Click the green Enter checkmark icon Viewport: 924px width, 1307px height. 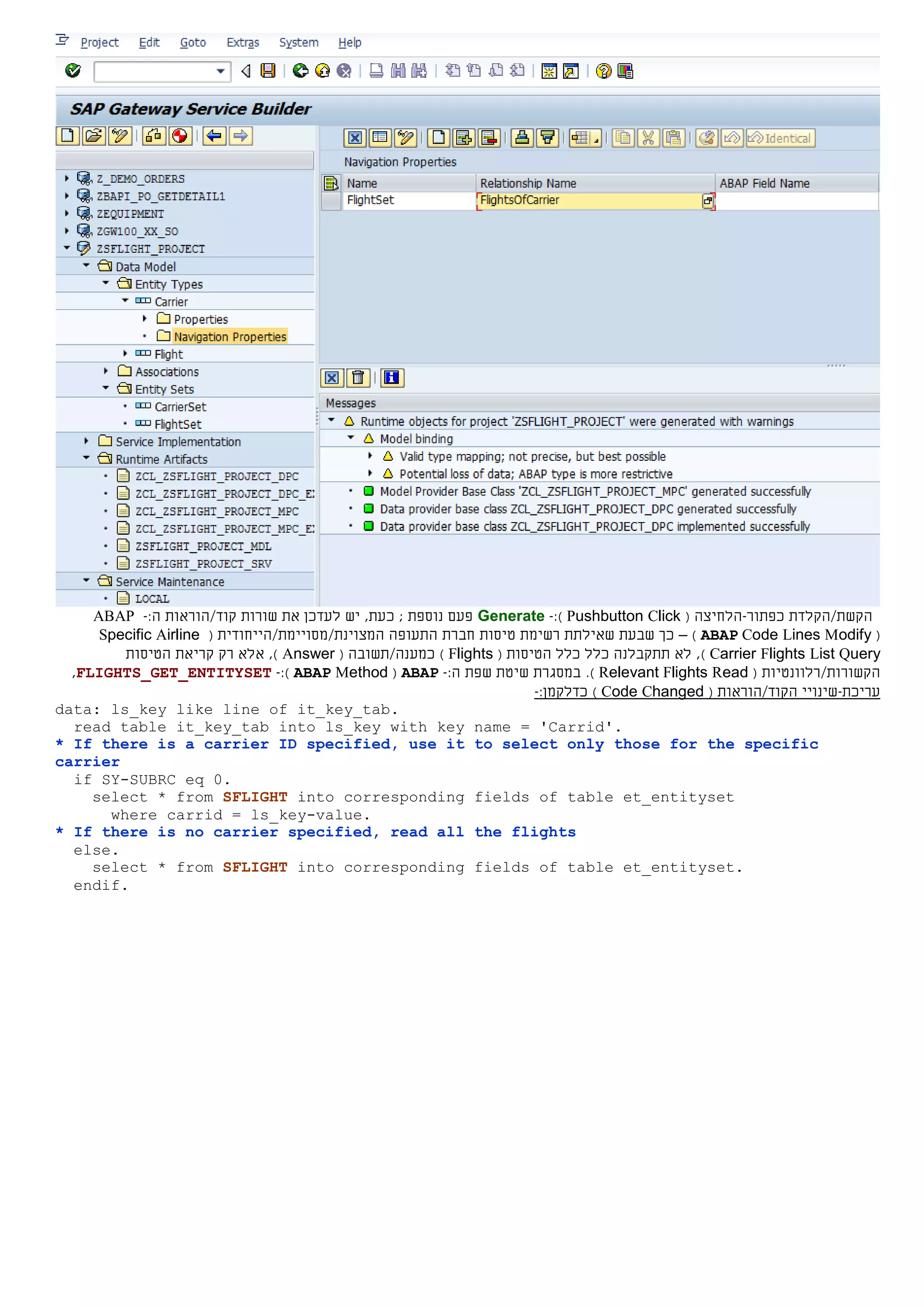click(73, 70)
